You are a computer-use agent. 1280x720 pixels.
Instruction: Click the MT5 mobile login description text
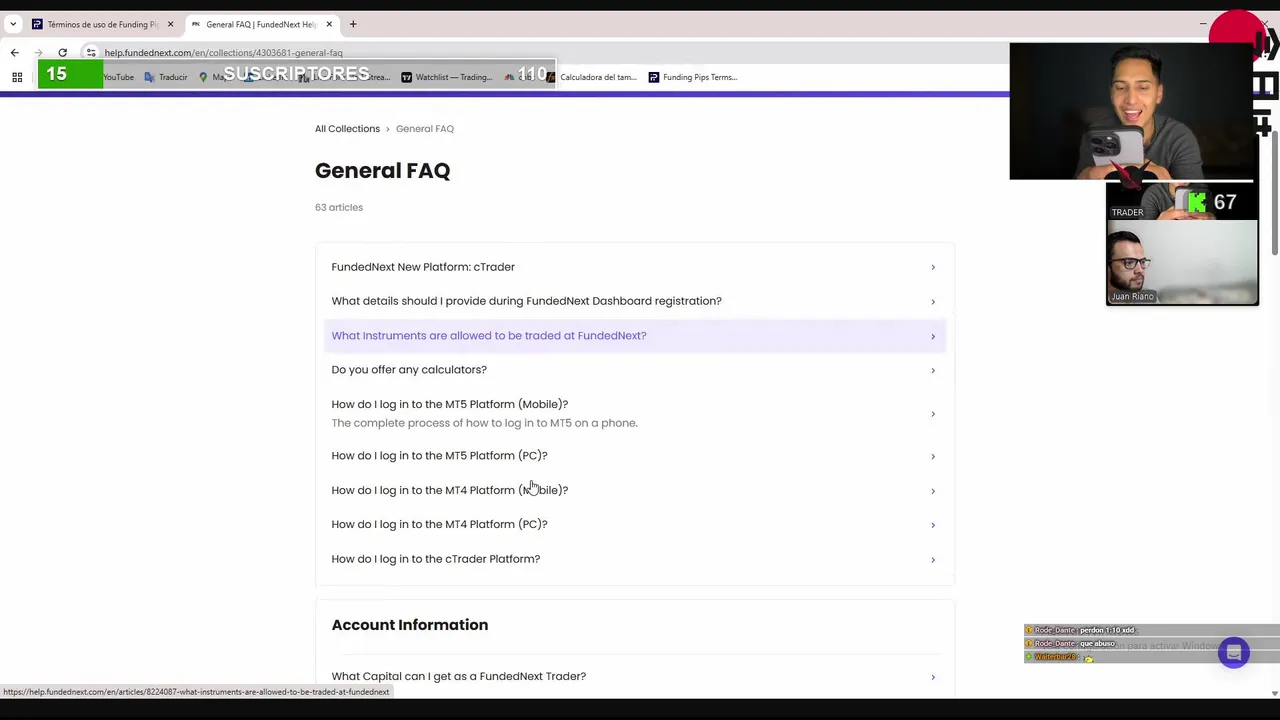tap(484, 423)
